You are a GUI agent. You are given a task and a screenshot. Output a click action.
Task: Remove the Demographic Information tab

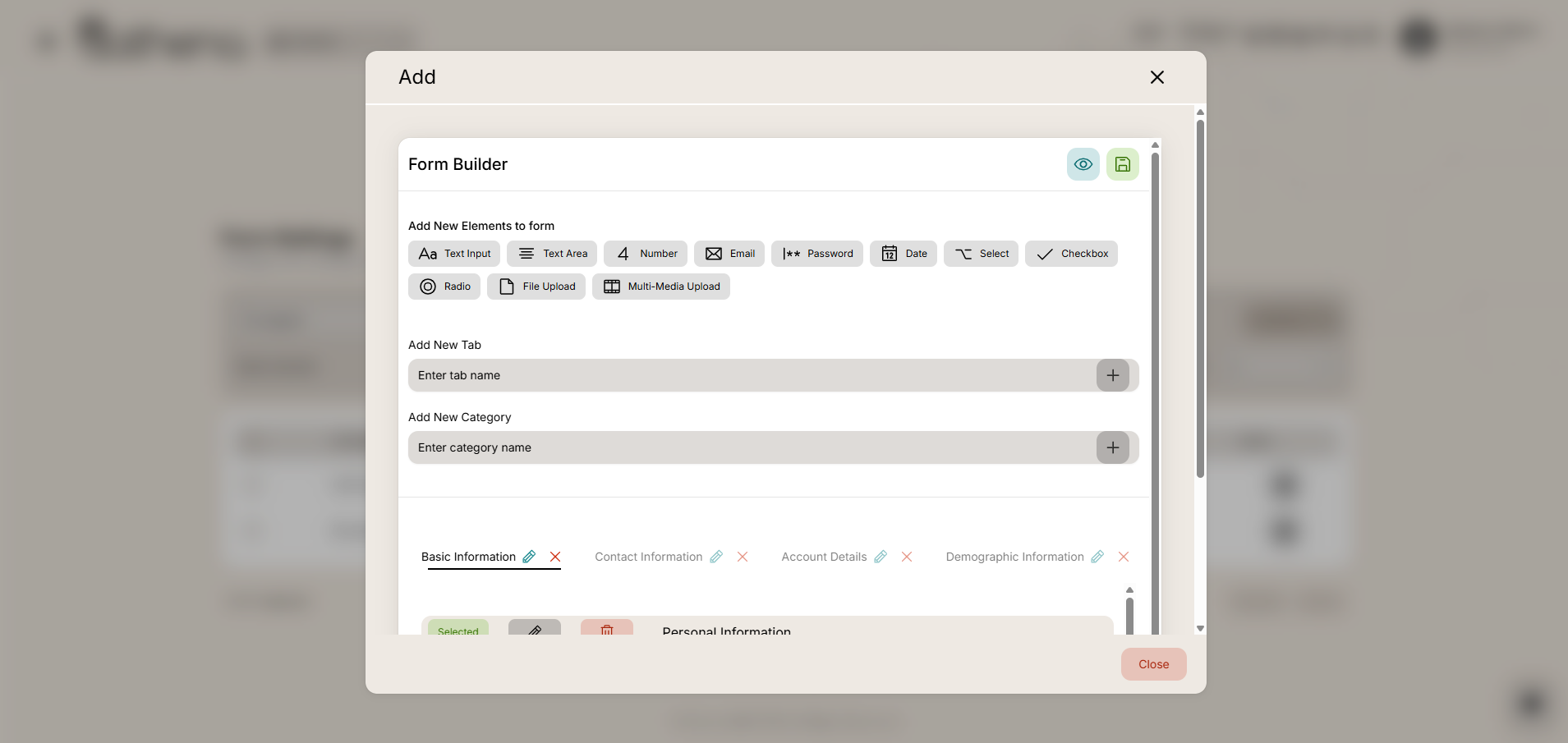(1124, 557)
